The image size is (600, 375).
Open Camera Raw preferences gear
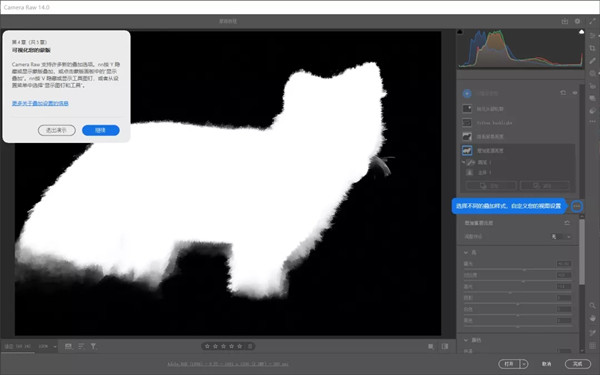(x=577, y=21)
